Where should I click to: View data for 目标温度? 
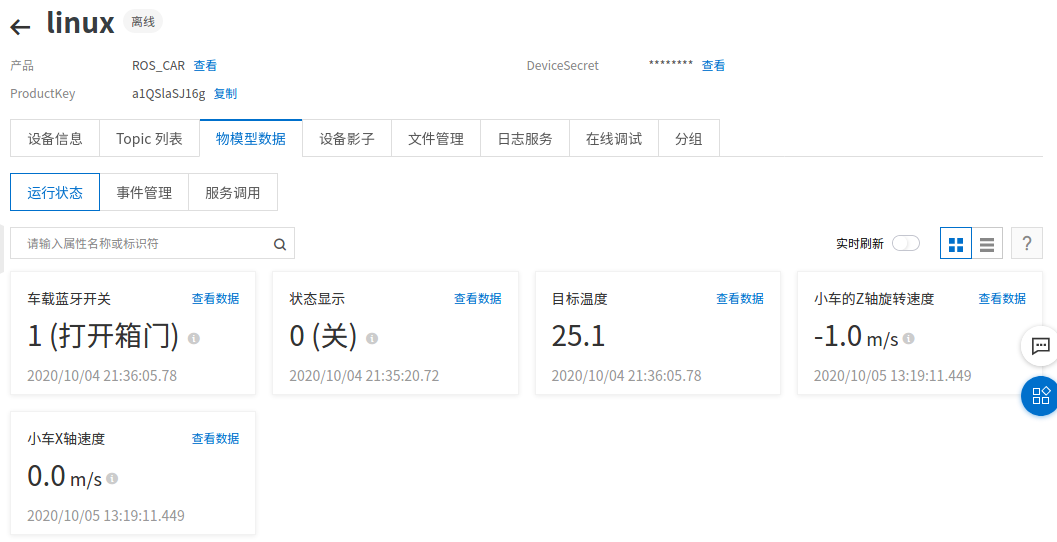point(739,299)
